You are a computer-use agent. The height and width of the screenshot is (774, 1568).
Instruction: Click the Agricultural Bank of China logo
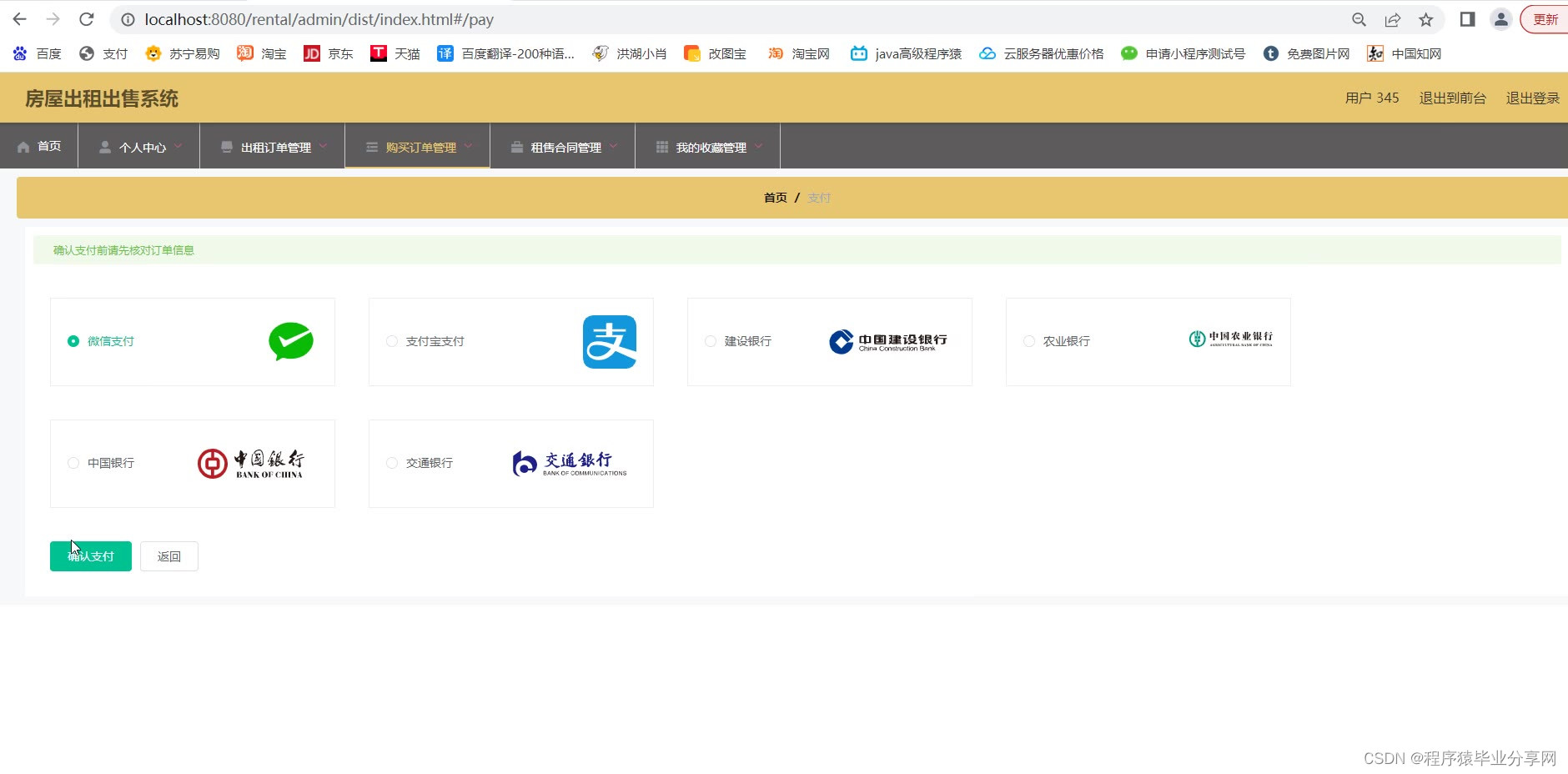(1231, 339)
